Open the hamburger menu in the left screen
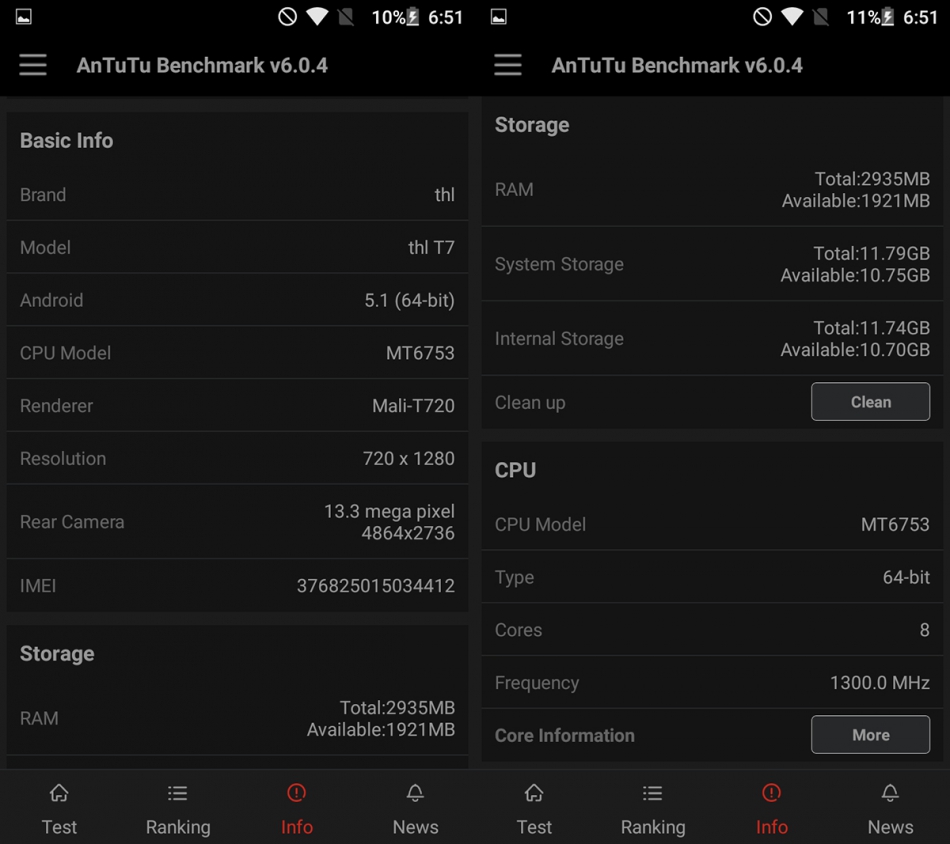This screenshot has width=950, height=844. pos(33,65)
